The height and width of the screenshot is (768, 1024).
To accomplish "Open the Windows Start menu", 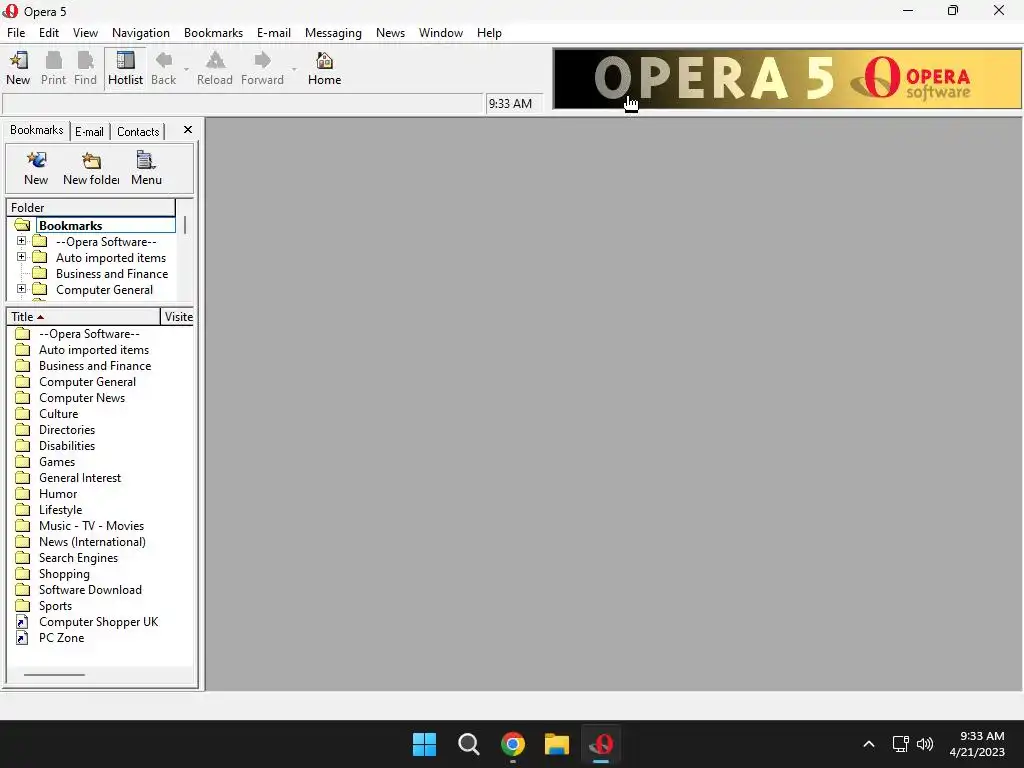I will 424,744.
